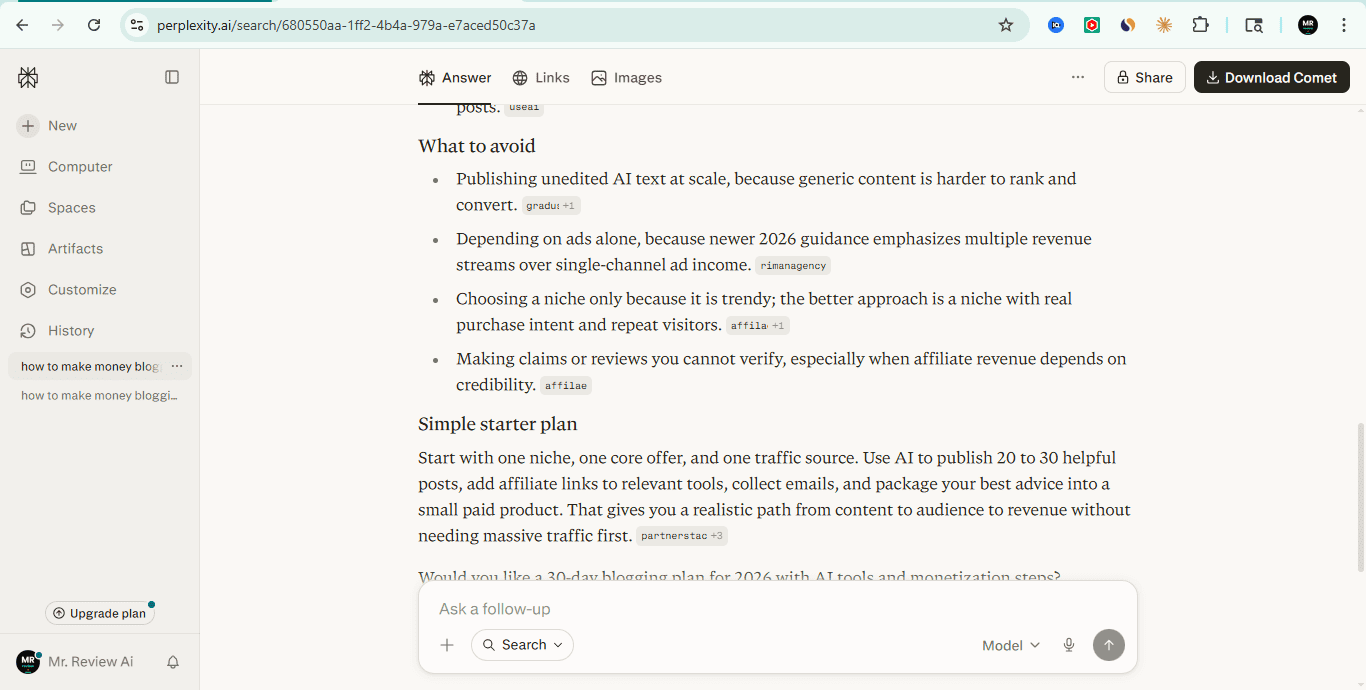Screen dimensions: 1366x690
Task: Switch to the Answer tab
Action: [x=455, y=78]
